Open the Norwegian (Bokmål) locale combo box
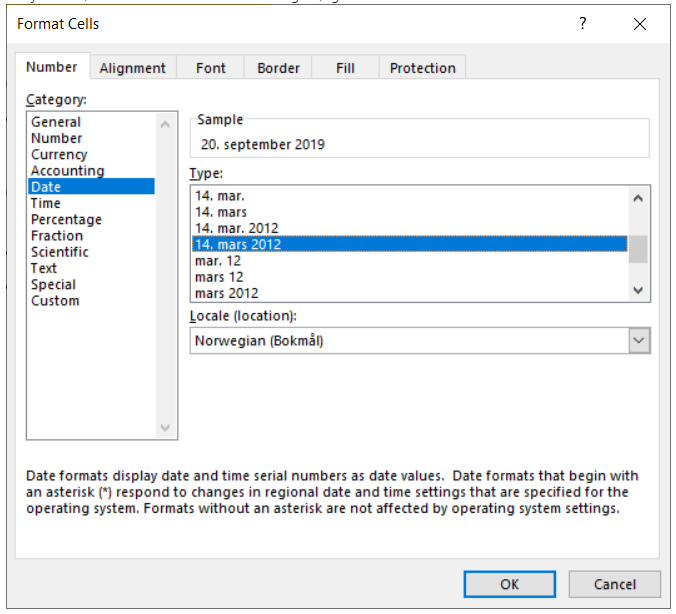Viewport: 676px width, 614px height. click(x=408, y=341)
